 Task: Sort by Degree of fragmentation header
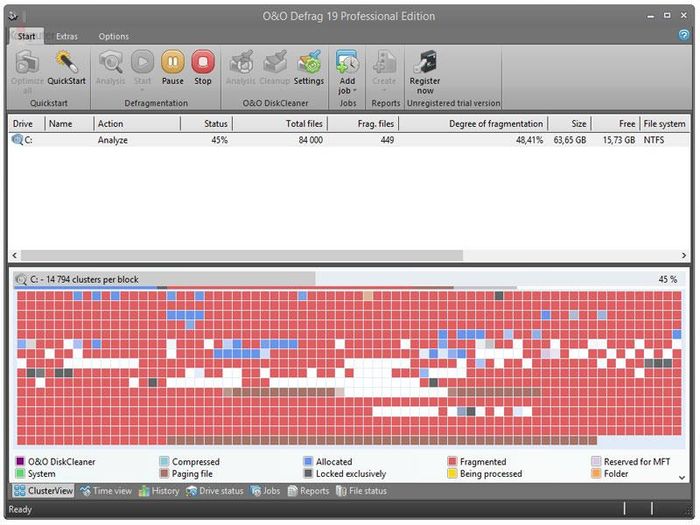click(x=473, y=124)
